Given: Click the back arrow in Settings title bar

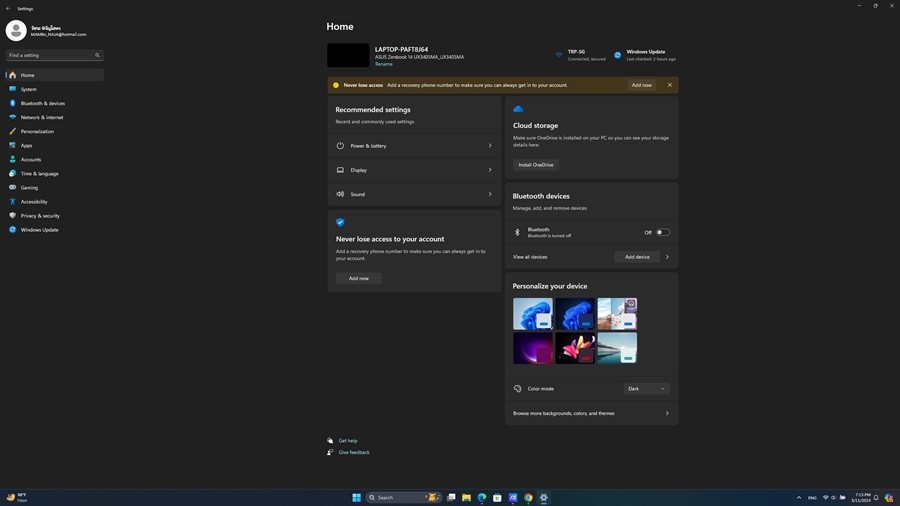Looking at the screenshot, I should coord(8,8).
